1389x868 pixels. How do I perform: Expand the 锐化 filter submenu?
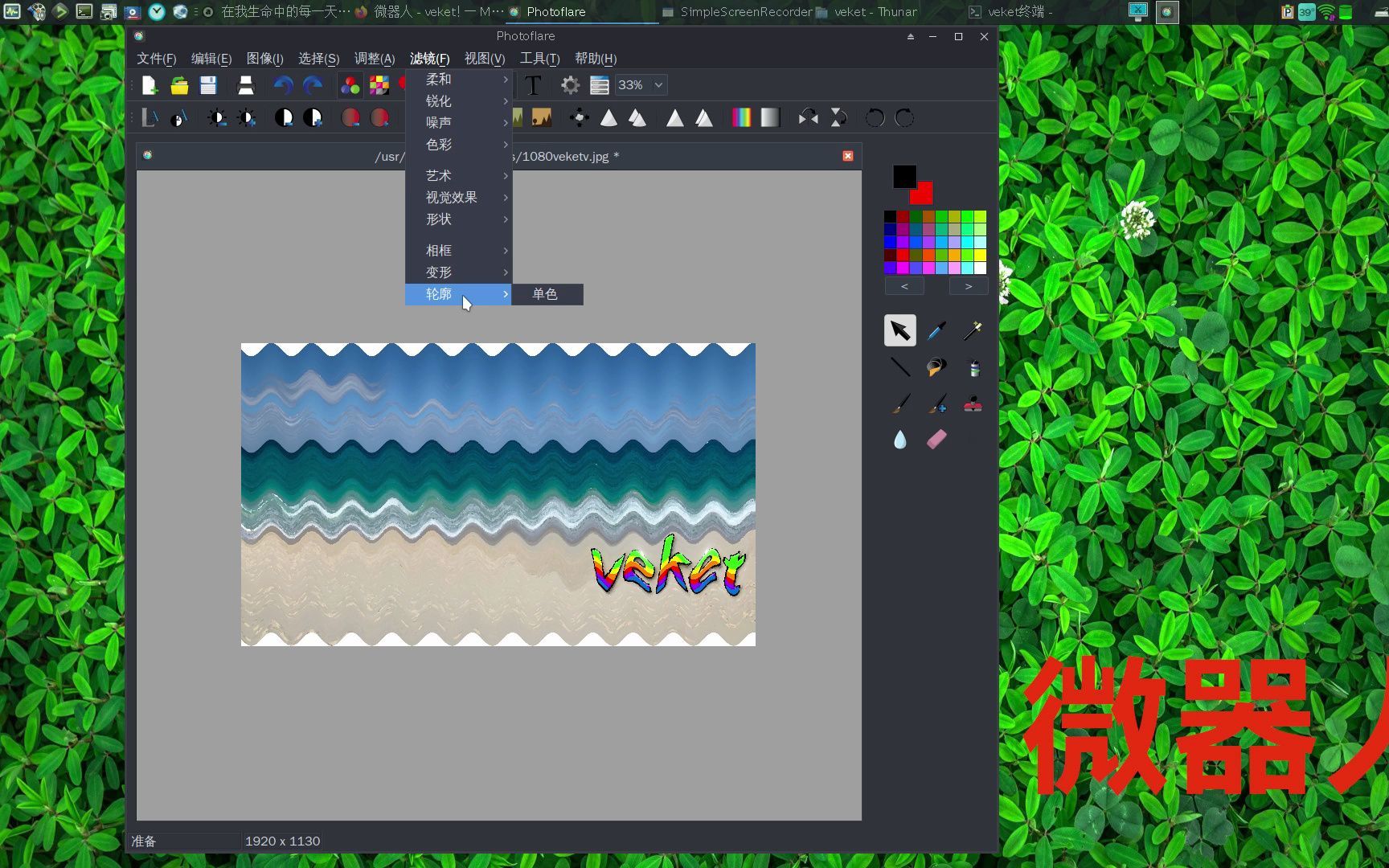[x=458, y=101]
